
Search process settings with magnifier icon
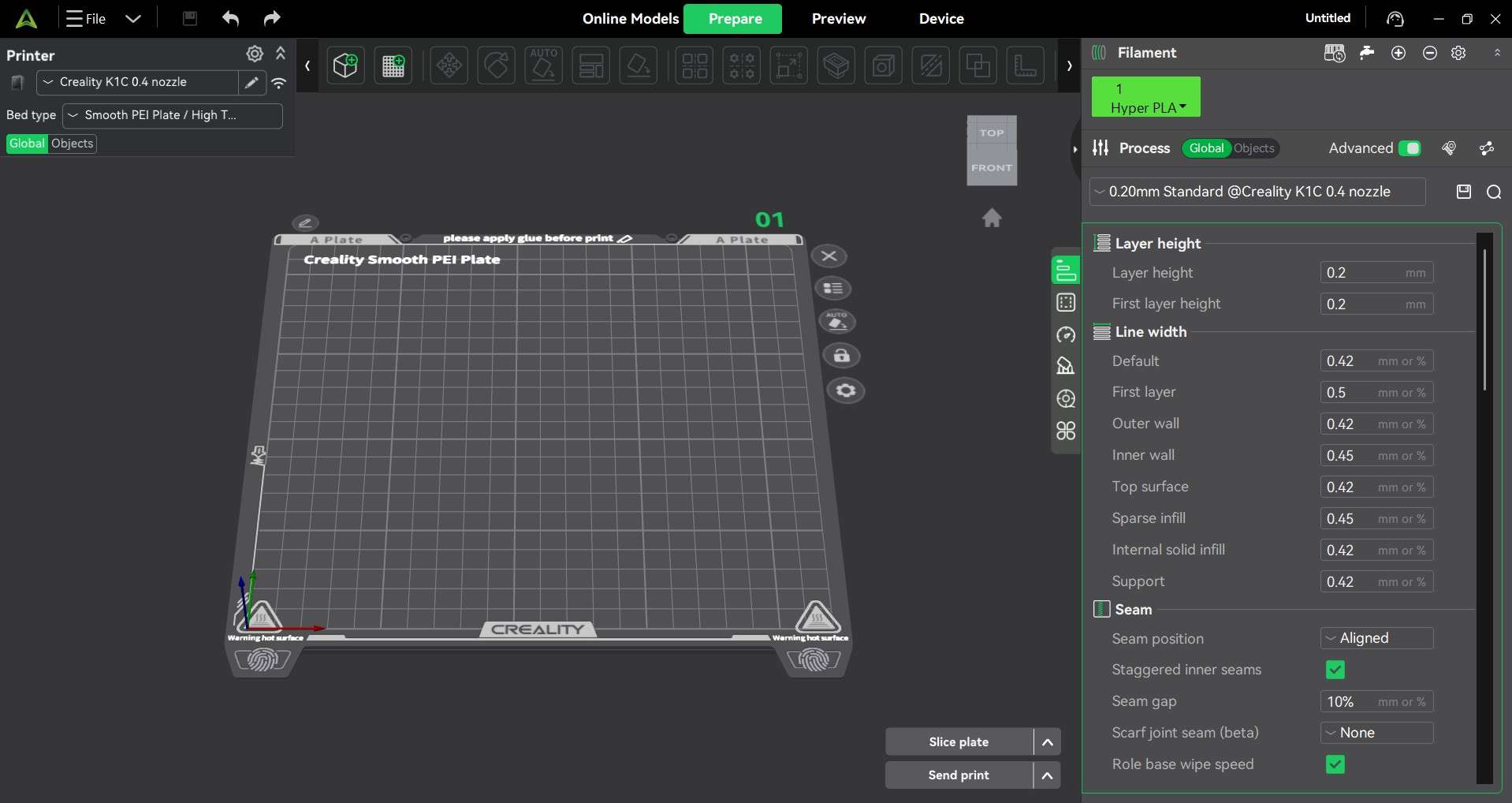click(x=1494, y=192)
